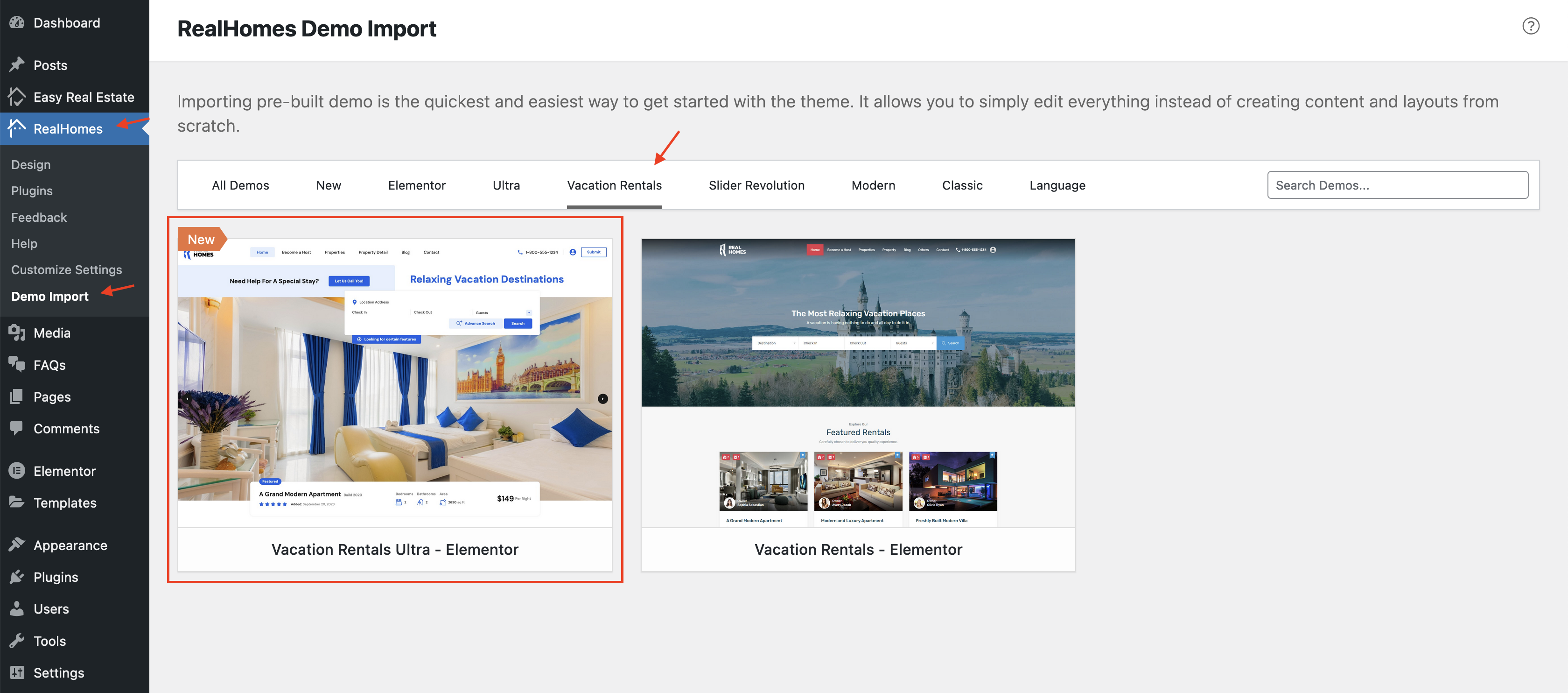Click the Vacation Rentals Ultra - Elementor title
1568x693 pixels.
click(x=395, y=549)
